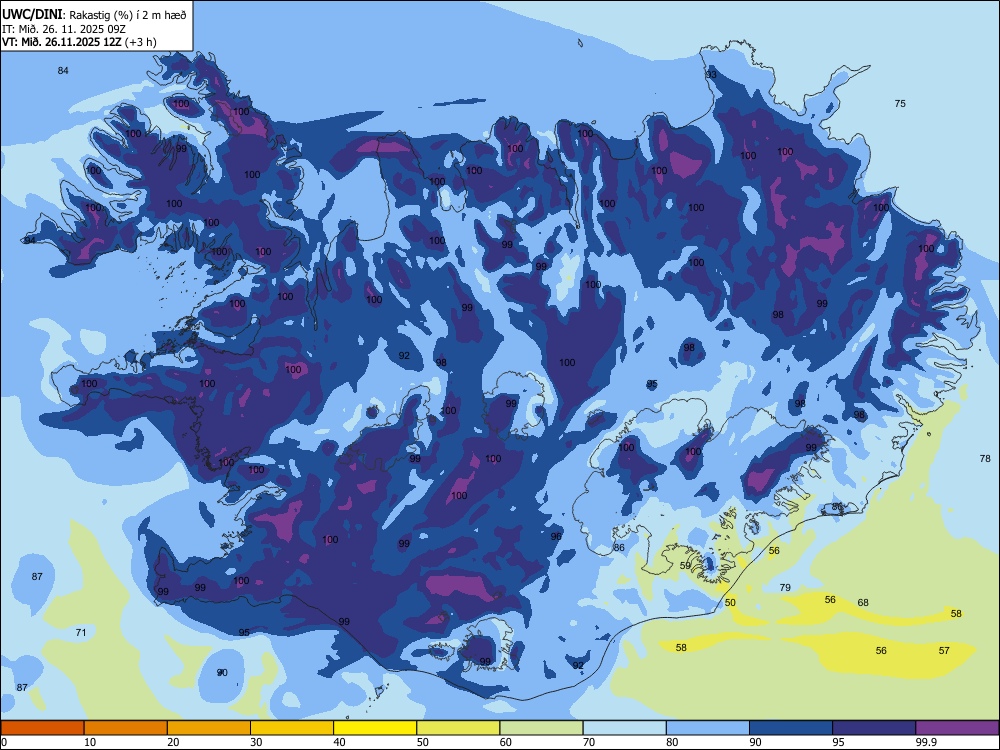Click the 50–60 pale yellow legend swatch
The width and height of the screenshot is (1000, 750).
pyautogui.click(x=458, y=728)
